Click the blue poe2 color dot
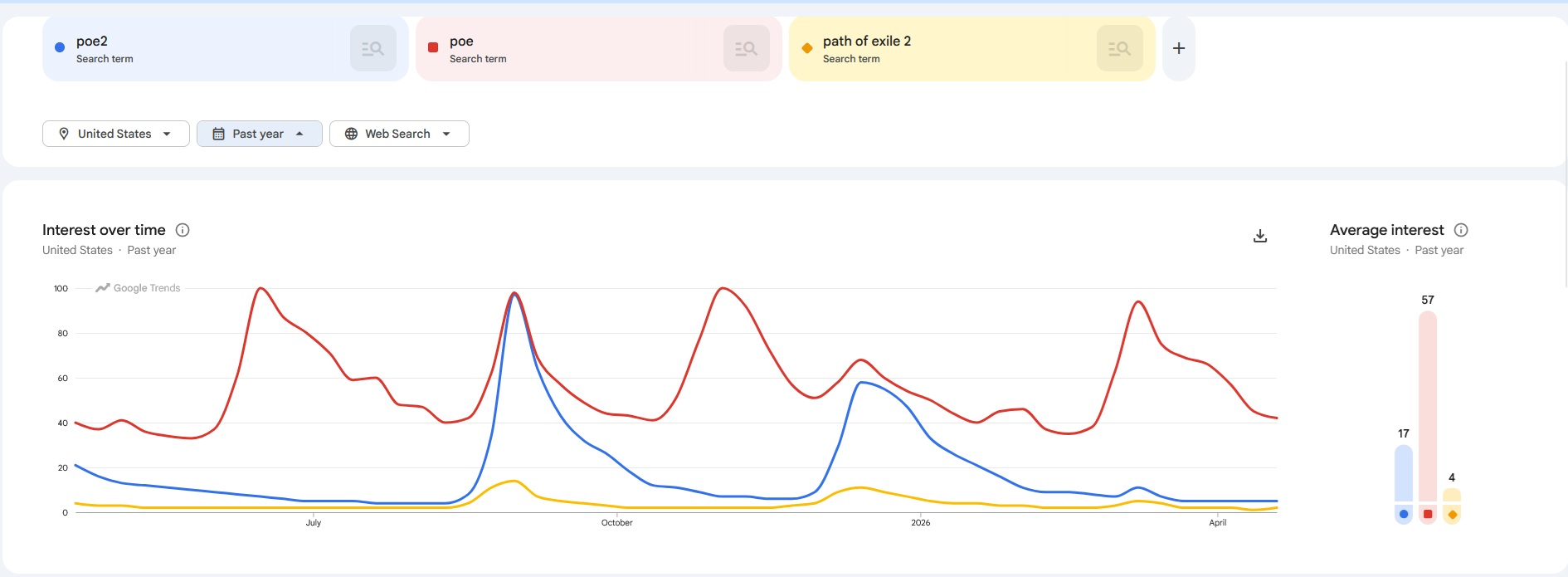This screenshot has width=1568, height=577. [x=60, y=48]
